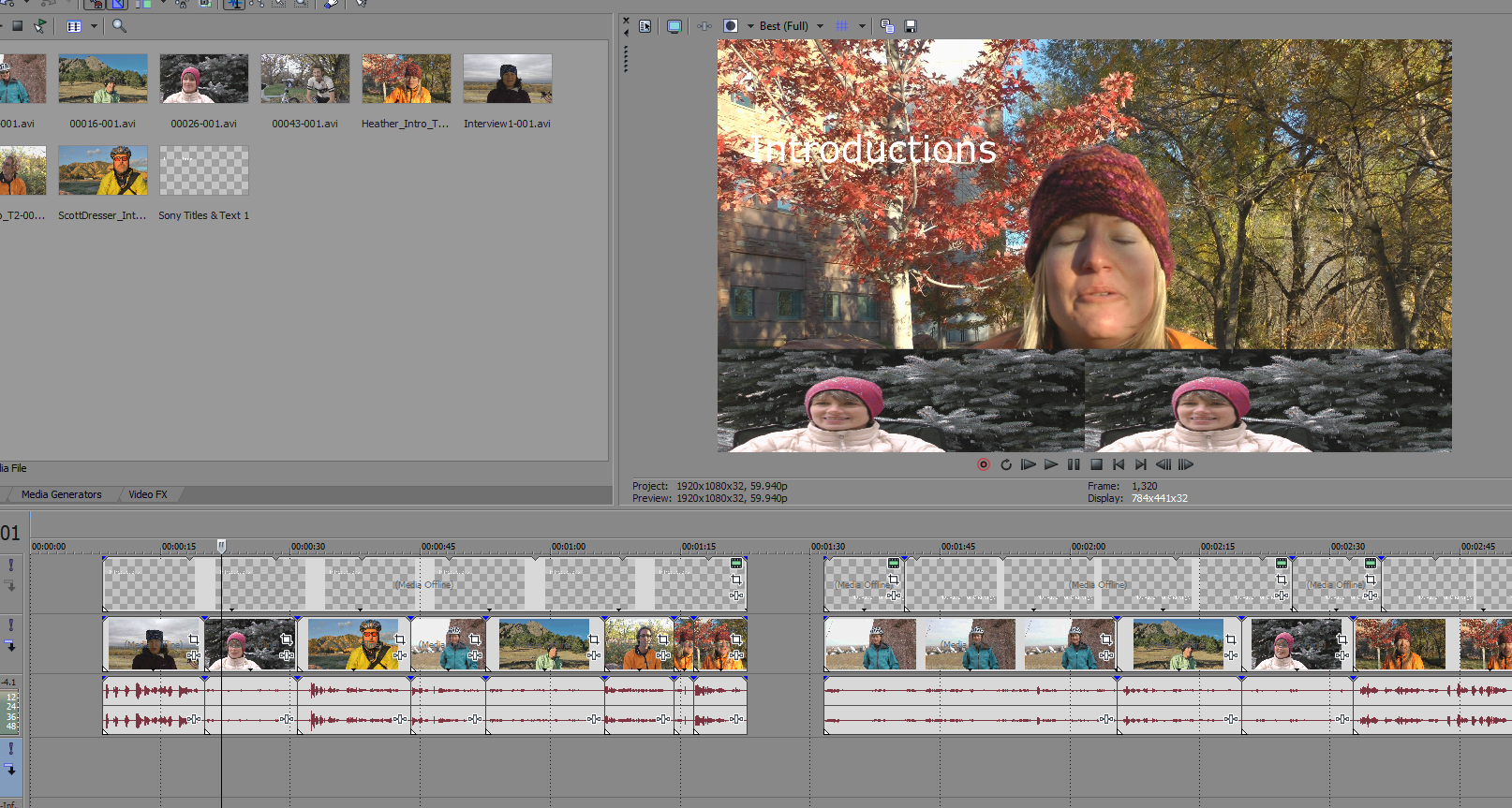Open the media Views dropdown arrow
The image size is (1512, 808).
pos(94,26)
